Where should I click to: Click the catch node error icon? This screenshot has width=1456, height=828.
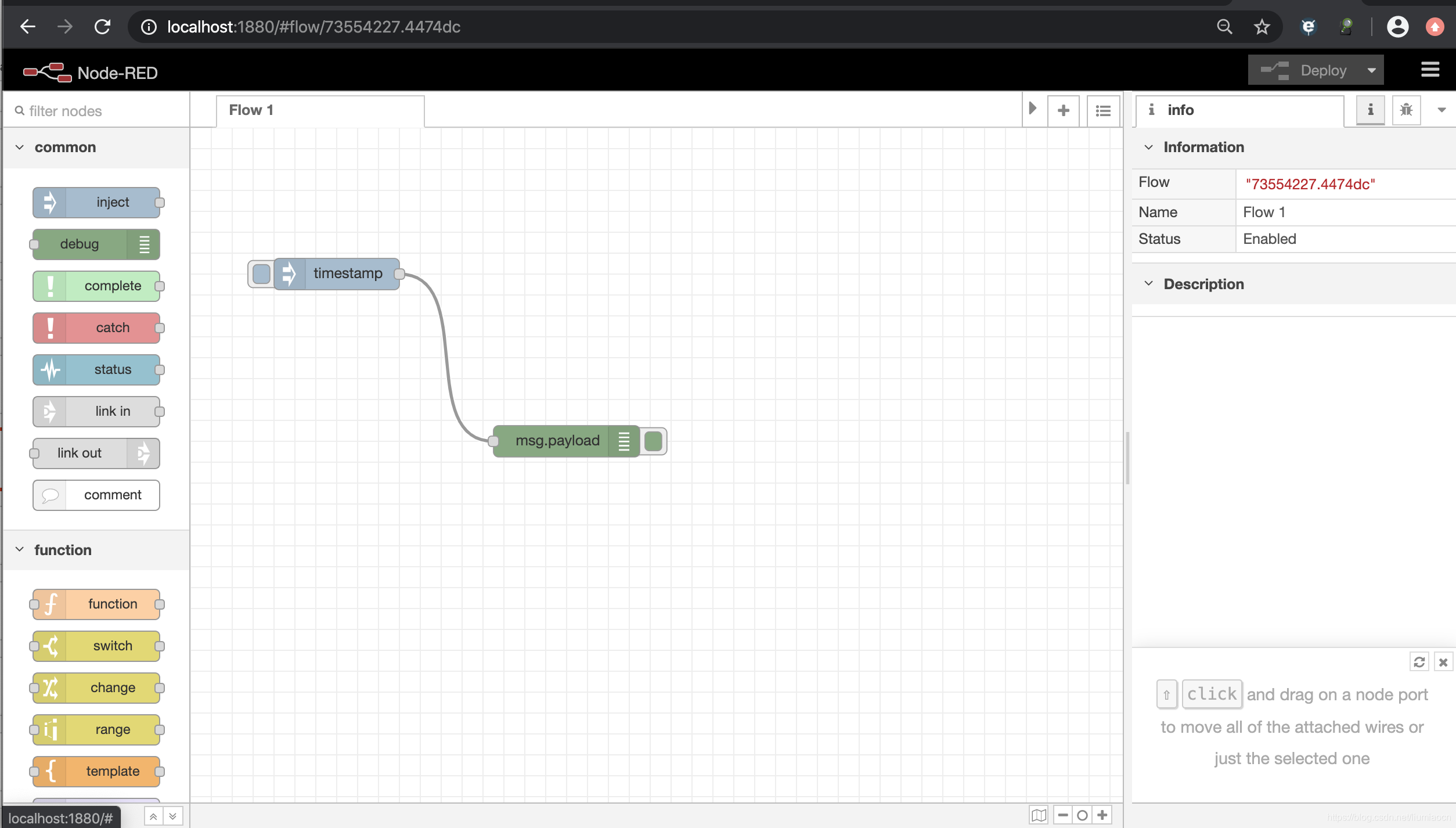click(x=50, y=327)
